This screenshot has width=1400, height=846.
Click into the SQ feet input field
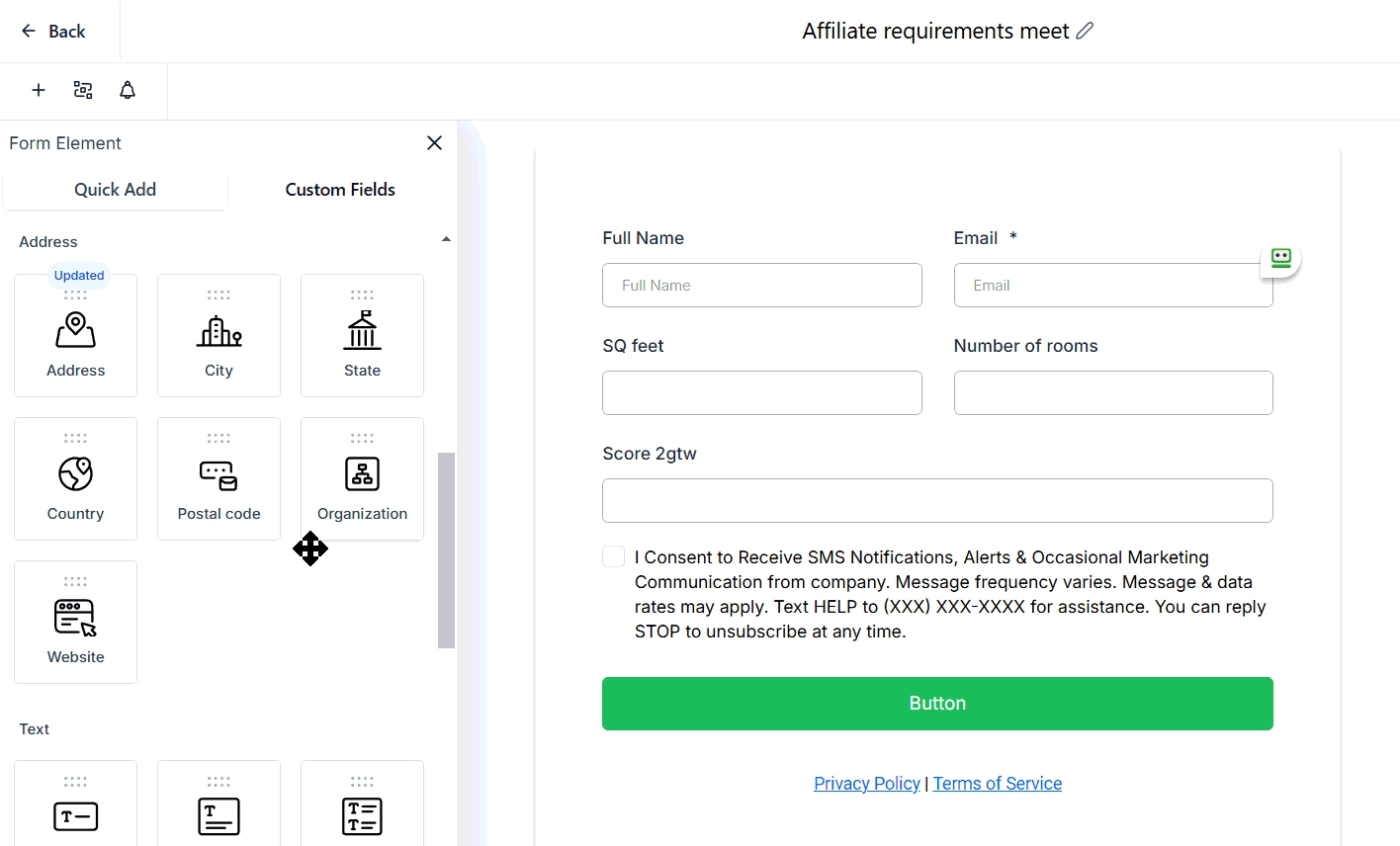point(761,393)
